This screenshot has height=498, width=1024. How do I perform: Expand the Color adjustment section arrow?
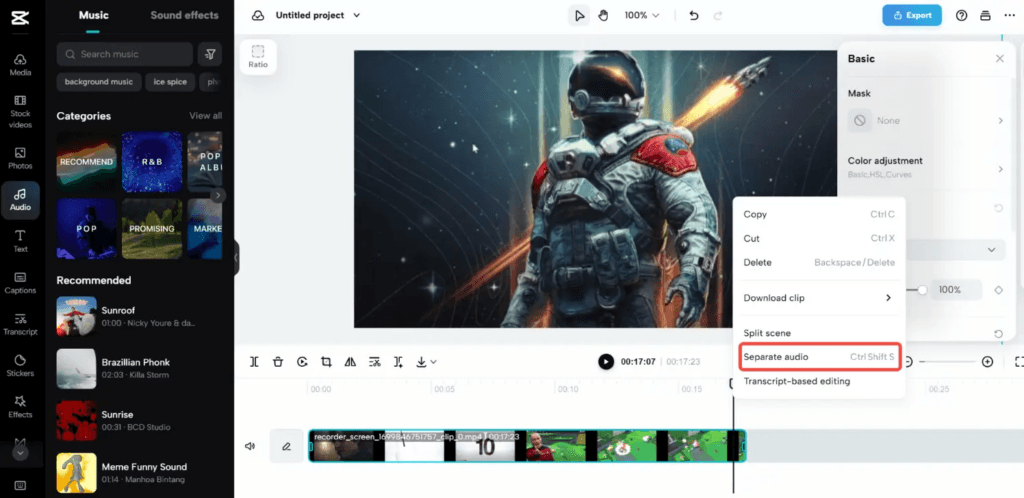pyautogui.click(x=1000, y=169)
